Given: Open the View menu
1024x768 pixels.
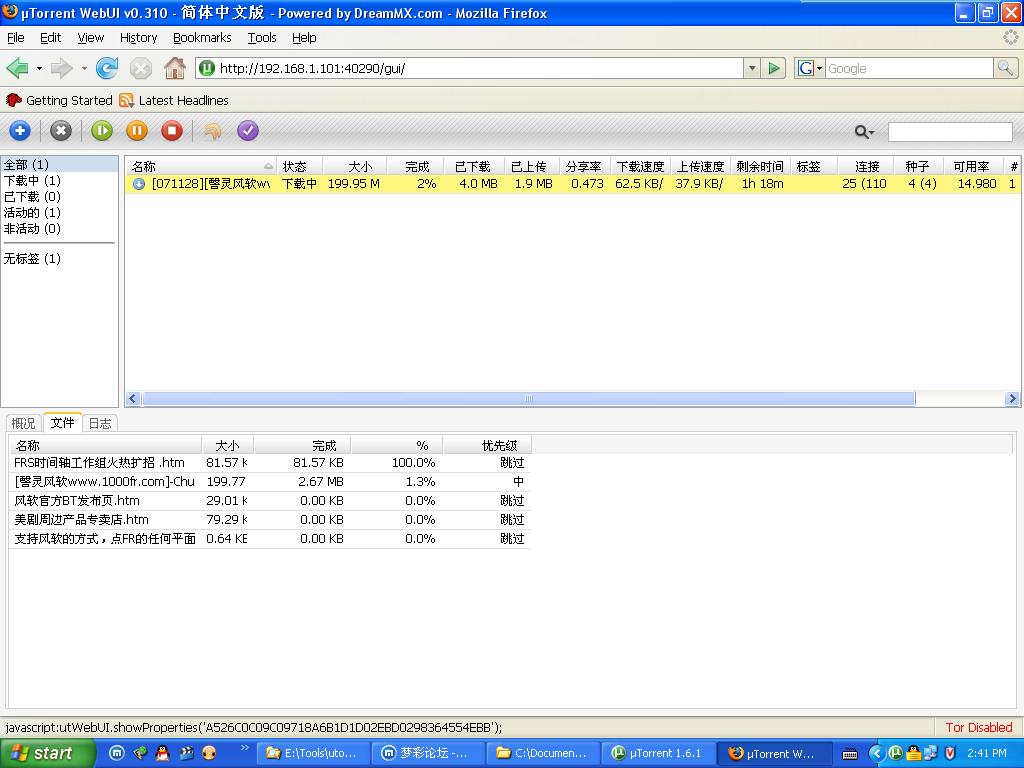Looking at the screenshot, I should pos(91,38).
